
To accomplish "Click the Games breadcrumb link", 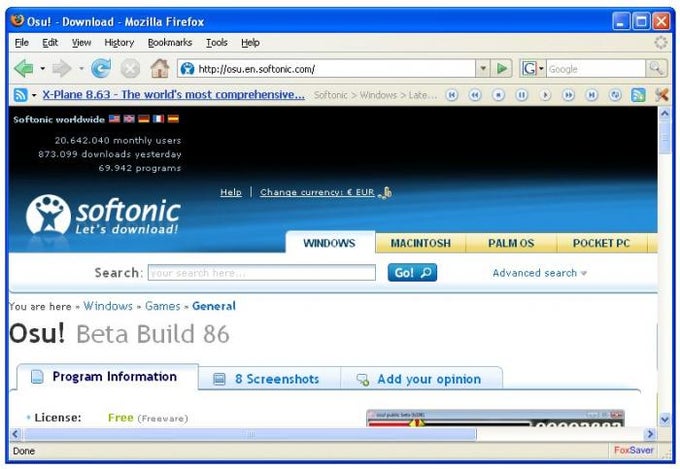I will (x=163, y=306).
